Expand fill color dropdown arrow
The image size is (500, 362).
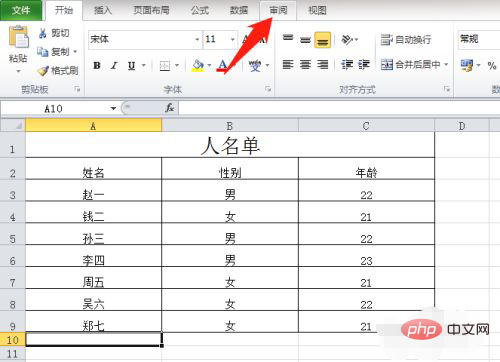point(209,65)
